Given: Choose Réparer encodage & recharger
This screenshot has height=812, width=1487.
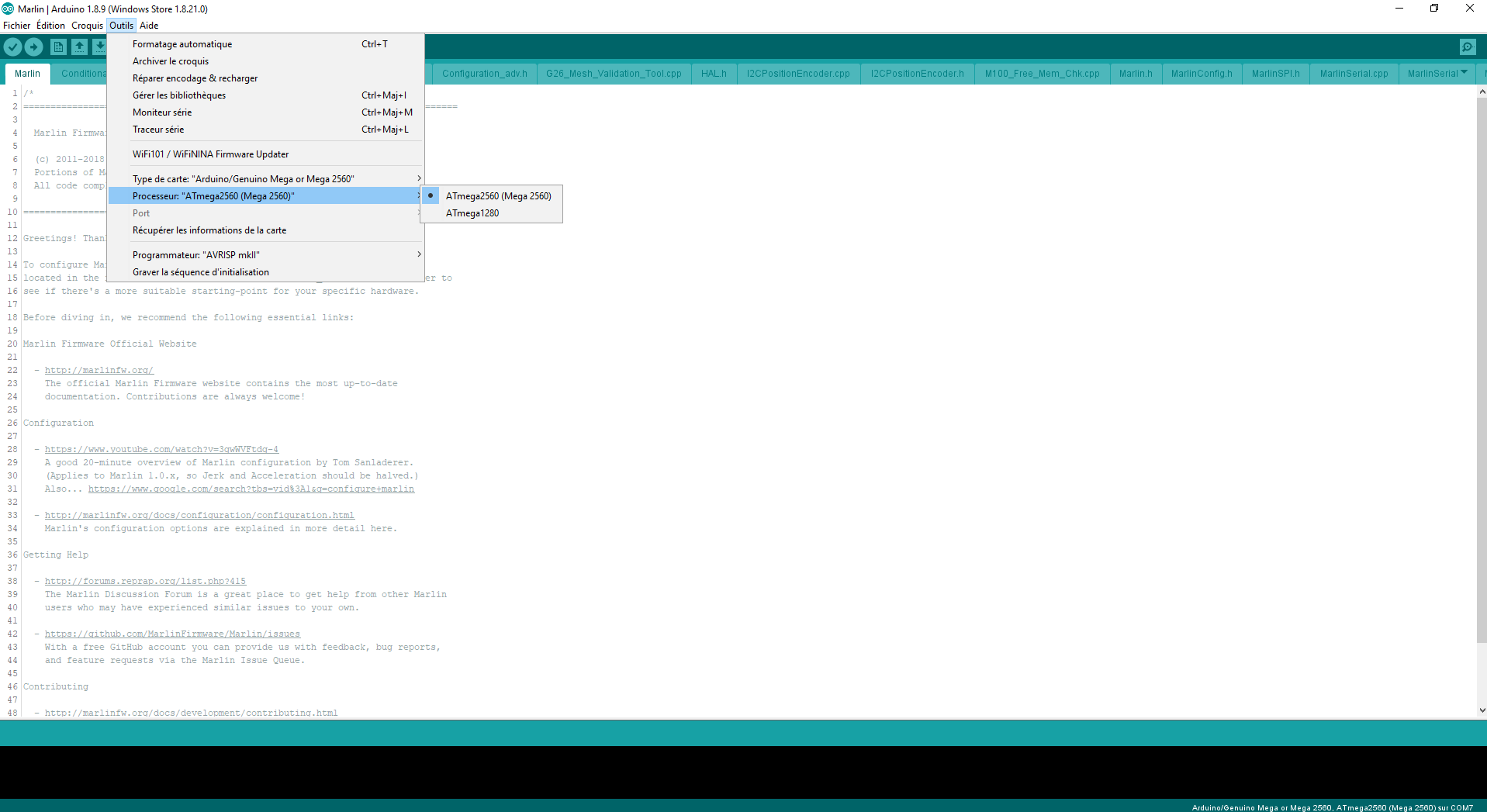Looking at the screenshot, I should click(x=266, y=78).
